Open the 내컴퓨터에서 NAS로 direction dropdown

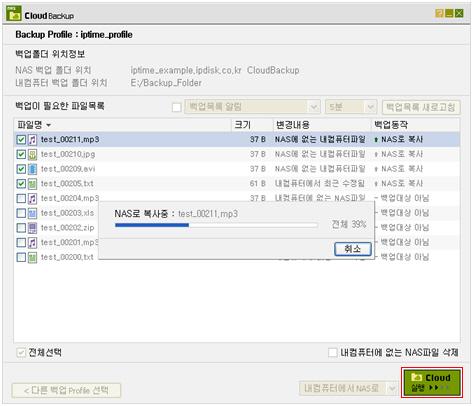tap(348, 388)
